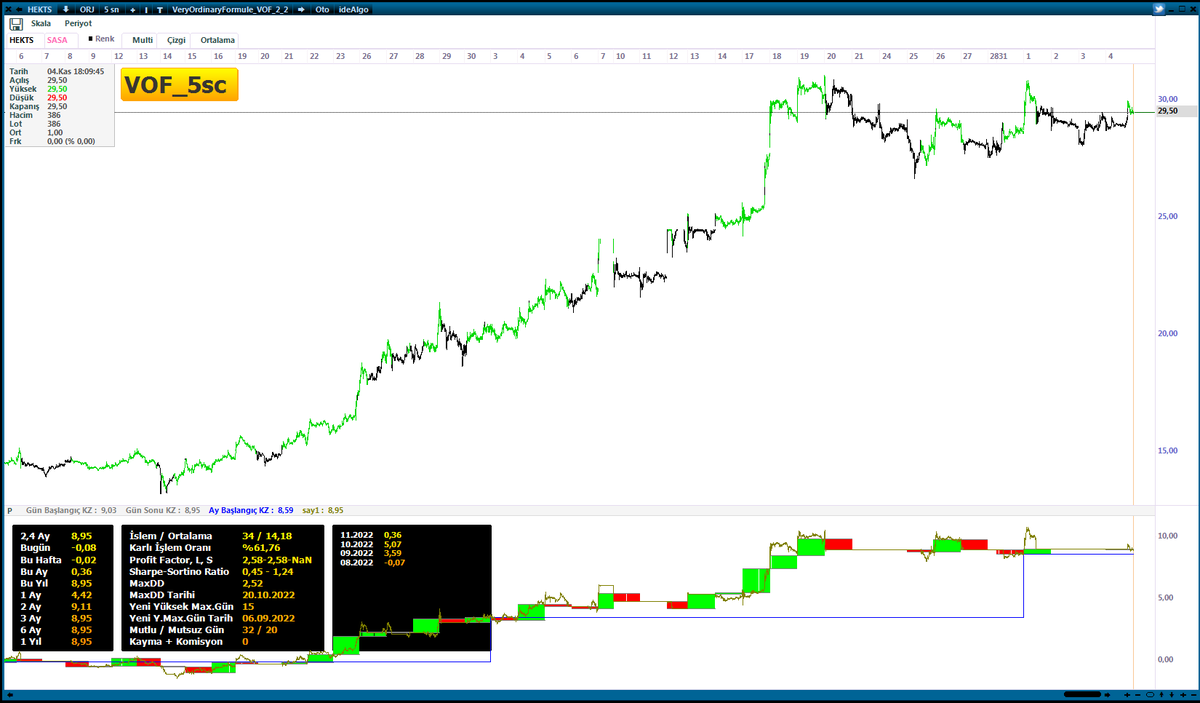The width and height of the screenshot is (1200, 703).
Task: Click the 10.2022 5,07 monthly row
Action: [x=372, y=544]
